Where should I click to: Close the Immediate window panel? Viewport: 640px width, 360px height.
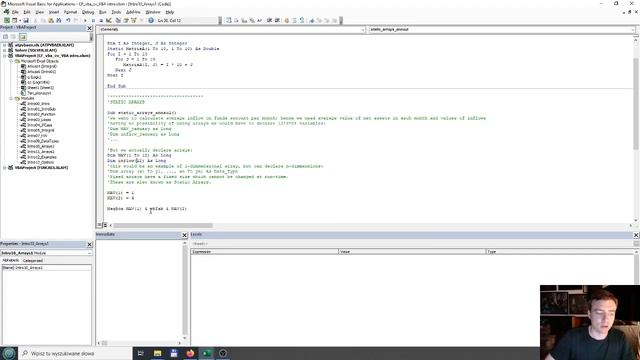(x=184, y=235)
